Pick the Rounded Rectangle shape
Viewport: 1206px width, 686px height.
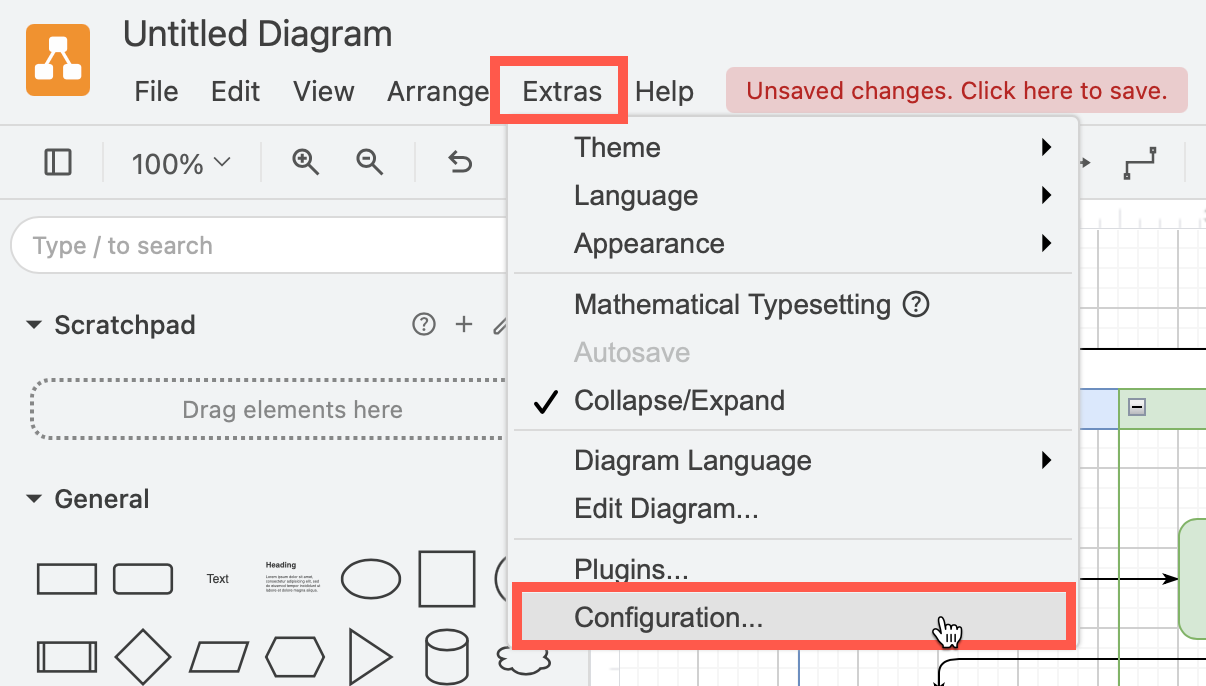[143, 579]
